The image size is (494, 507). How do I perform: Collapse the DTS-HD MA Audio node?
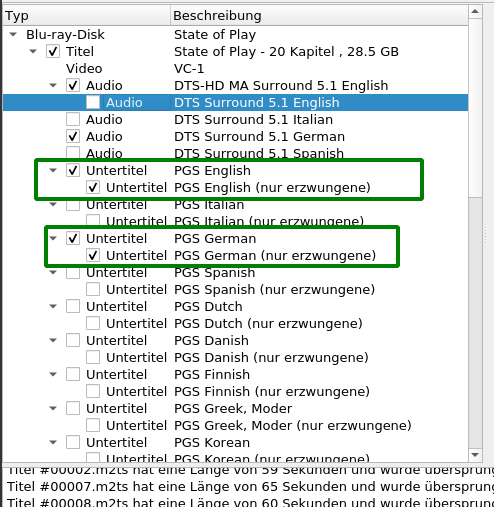pyautogui.click(x=53, y=85)
